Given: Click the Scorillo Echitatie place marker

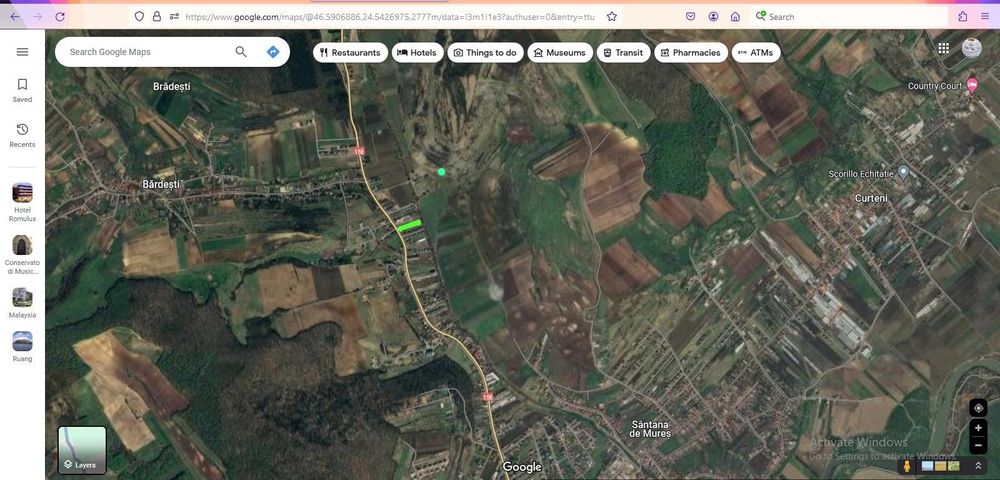Looking at the screenshot, I should (903, 172).
